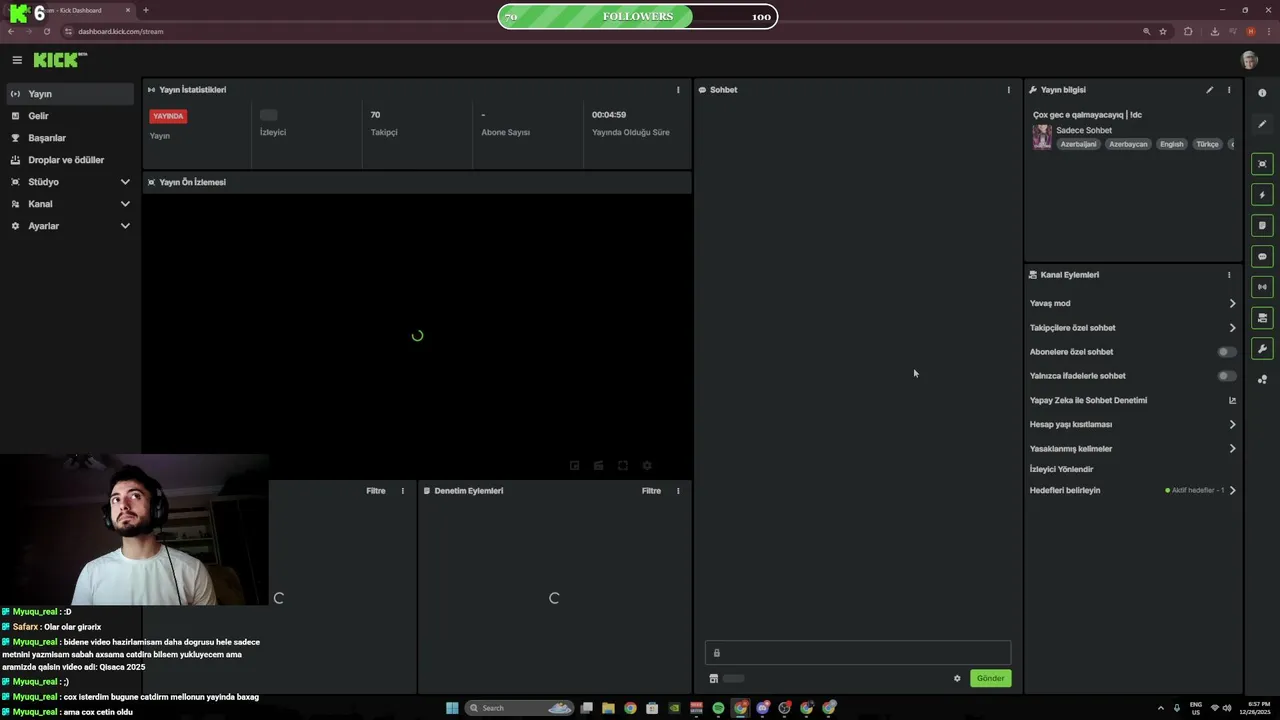Click the Kick logo in the dashboard header

coord(59,60)
